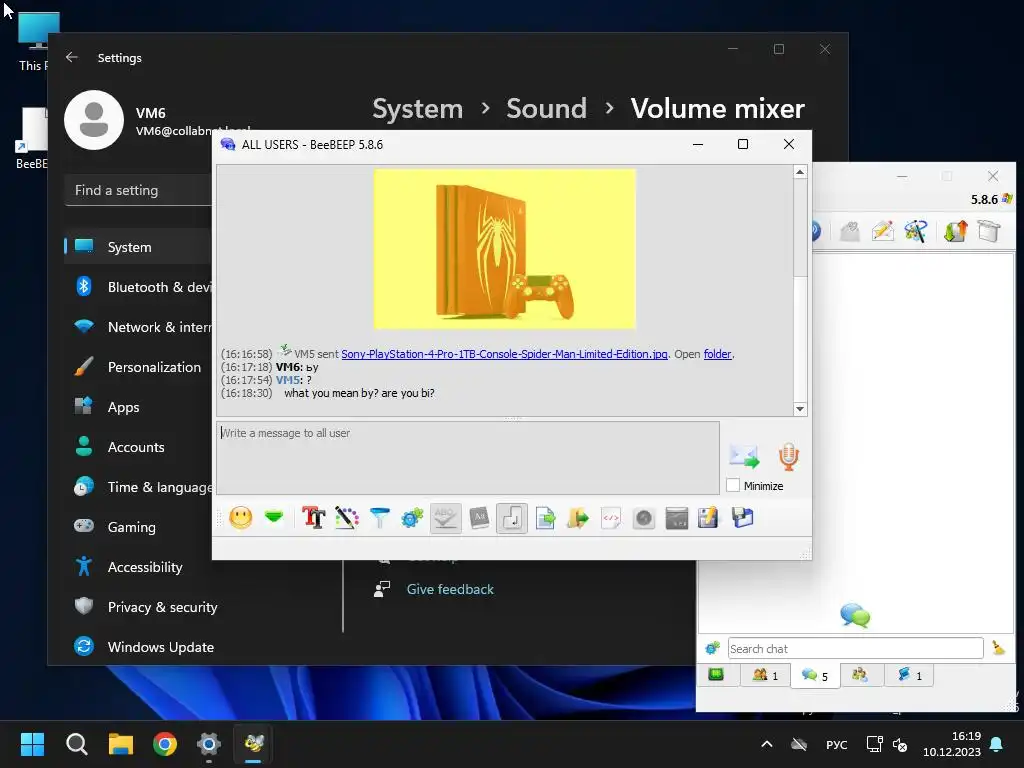Viewport: 1024px width, 768px height.
Task: Click the orange microphone voice message icon
Action: pyautogui.click(x=788, y=456)
